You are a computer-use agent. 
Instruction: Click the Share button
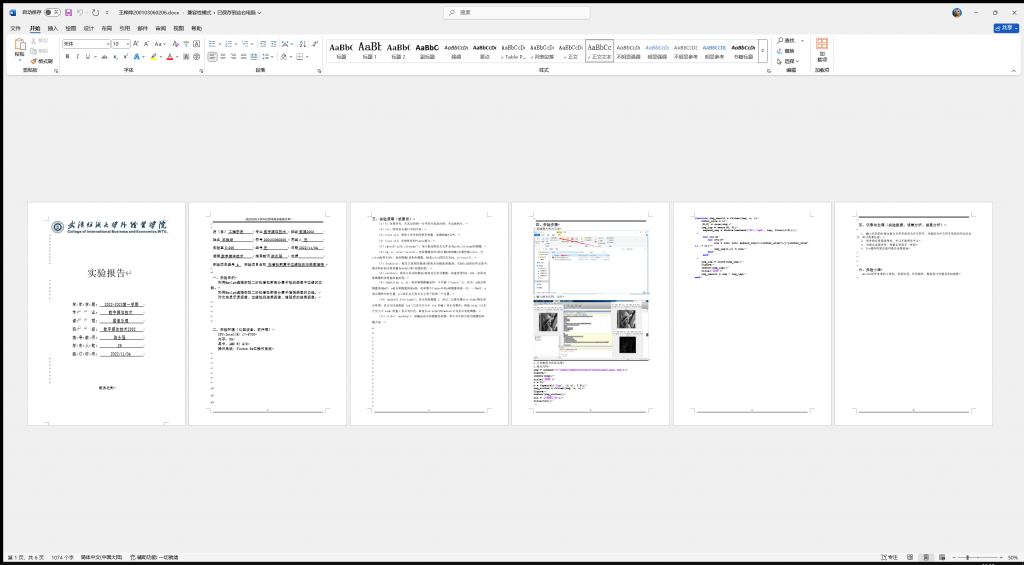tap(1004, 28)
